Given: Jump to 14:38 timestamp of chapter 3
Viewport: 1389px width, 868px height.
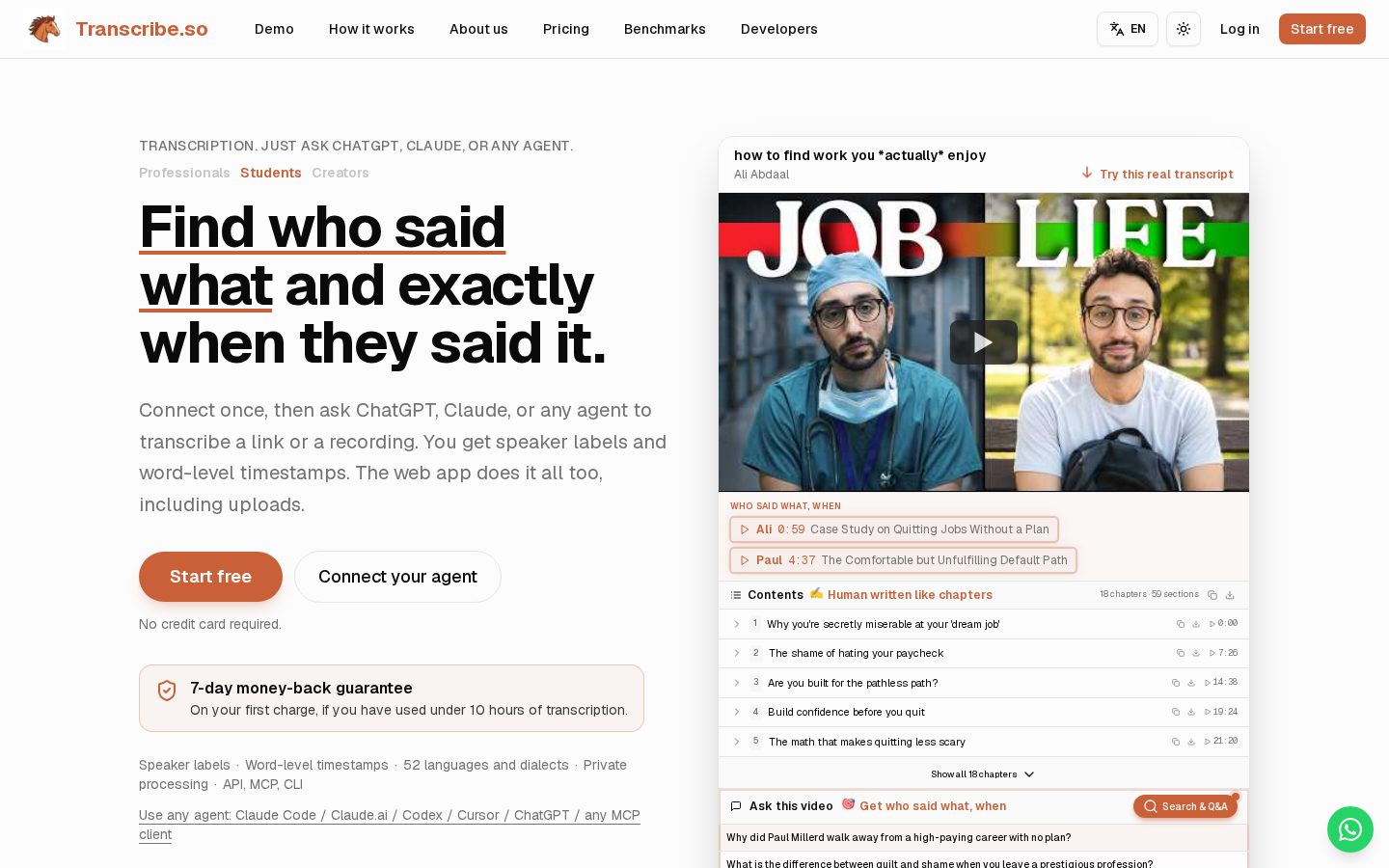Looking at the screenshot, I should point(1221,683).
